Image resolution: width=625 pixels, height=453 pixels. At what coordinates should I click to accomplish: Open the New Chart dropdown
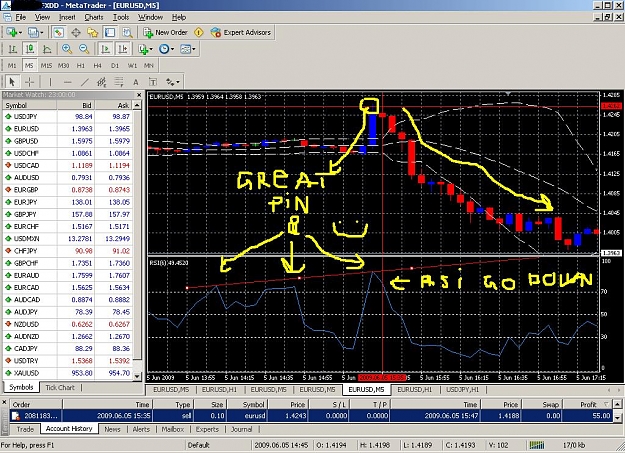[13, 32]
